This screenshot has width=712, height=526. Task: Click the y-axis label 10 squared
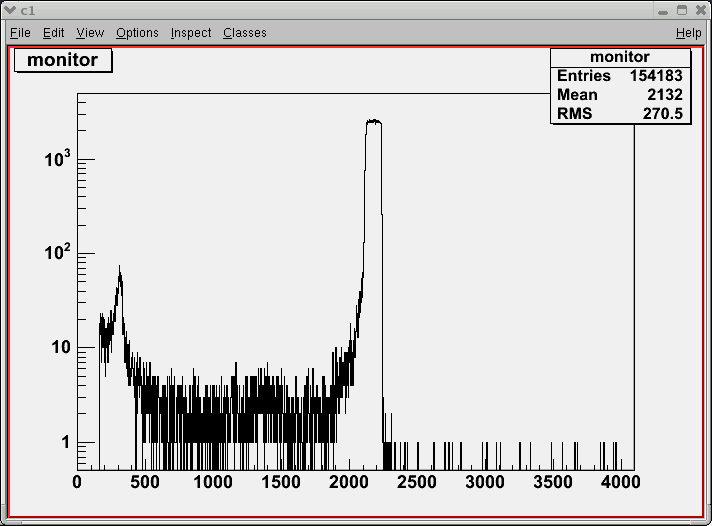point(58,252)
